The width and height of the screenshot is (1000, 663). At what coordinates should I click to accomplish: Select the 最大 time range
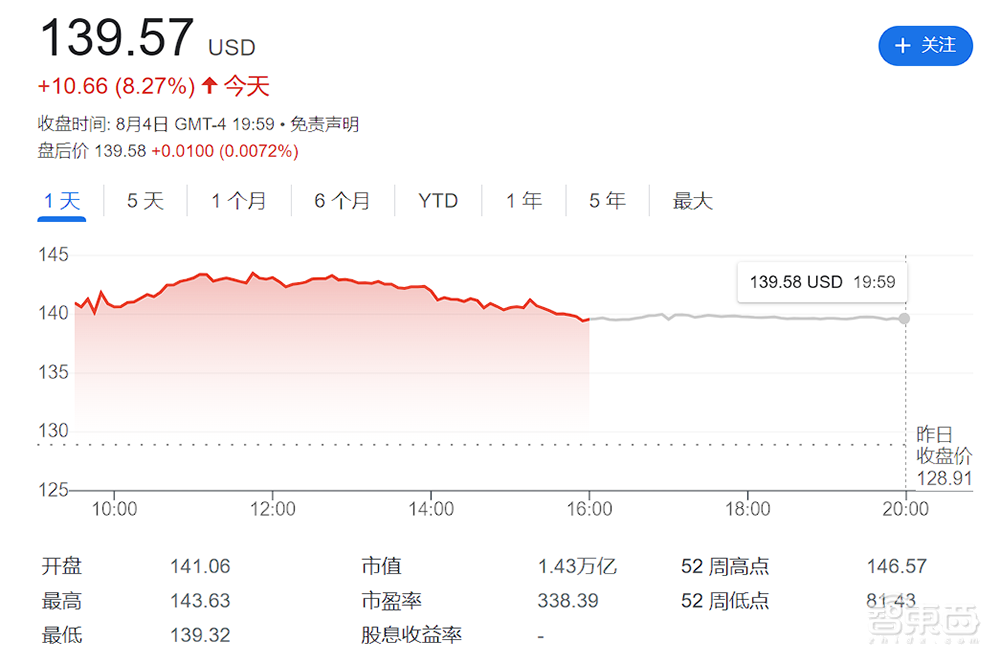[x=692, y=200]
